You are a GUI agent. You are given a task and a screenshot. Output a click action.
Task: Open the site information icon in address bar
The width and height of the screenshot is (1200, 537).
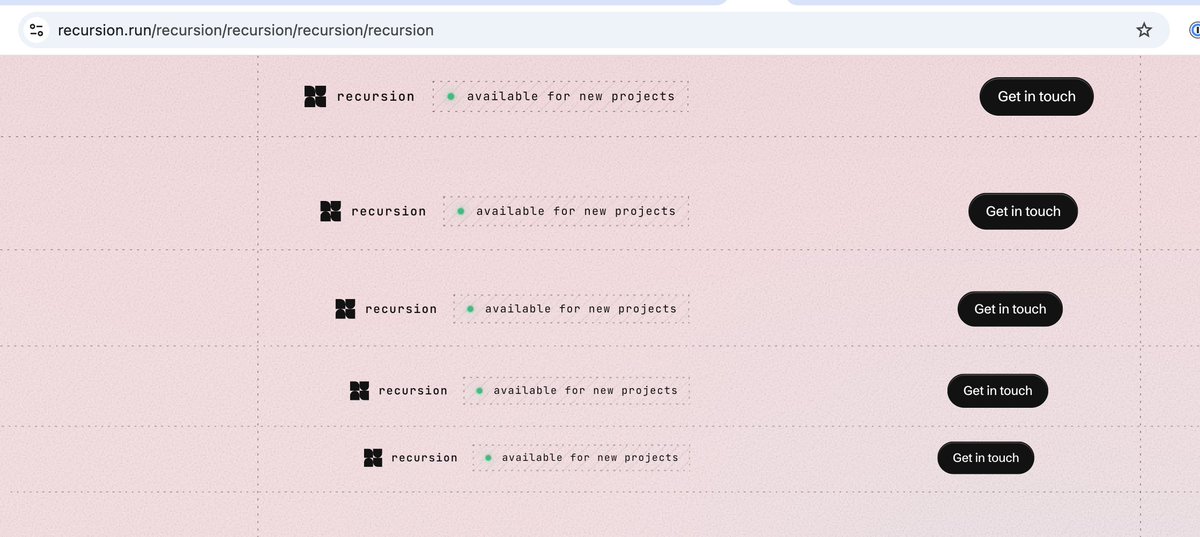tap(36, 30)
